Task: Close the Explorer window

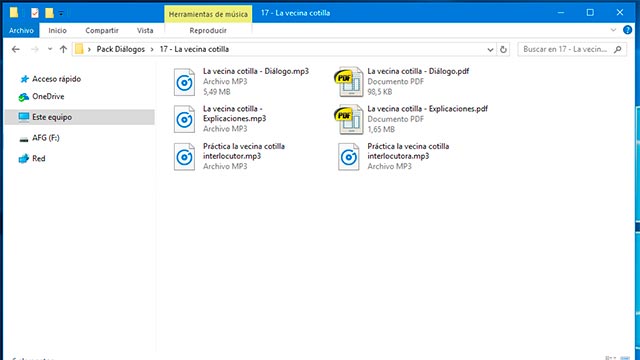Action: click(x=620, y=13)
